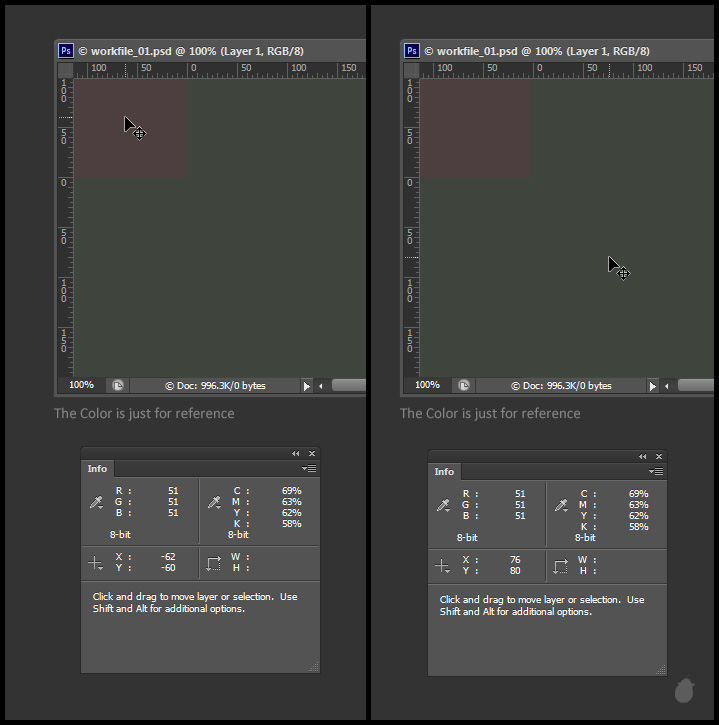Click horizontal scrollbar thumb in left document
Screen dimensions: 719x725
(x=348, y=385)
